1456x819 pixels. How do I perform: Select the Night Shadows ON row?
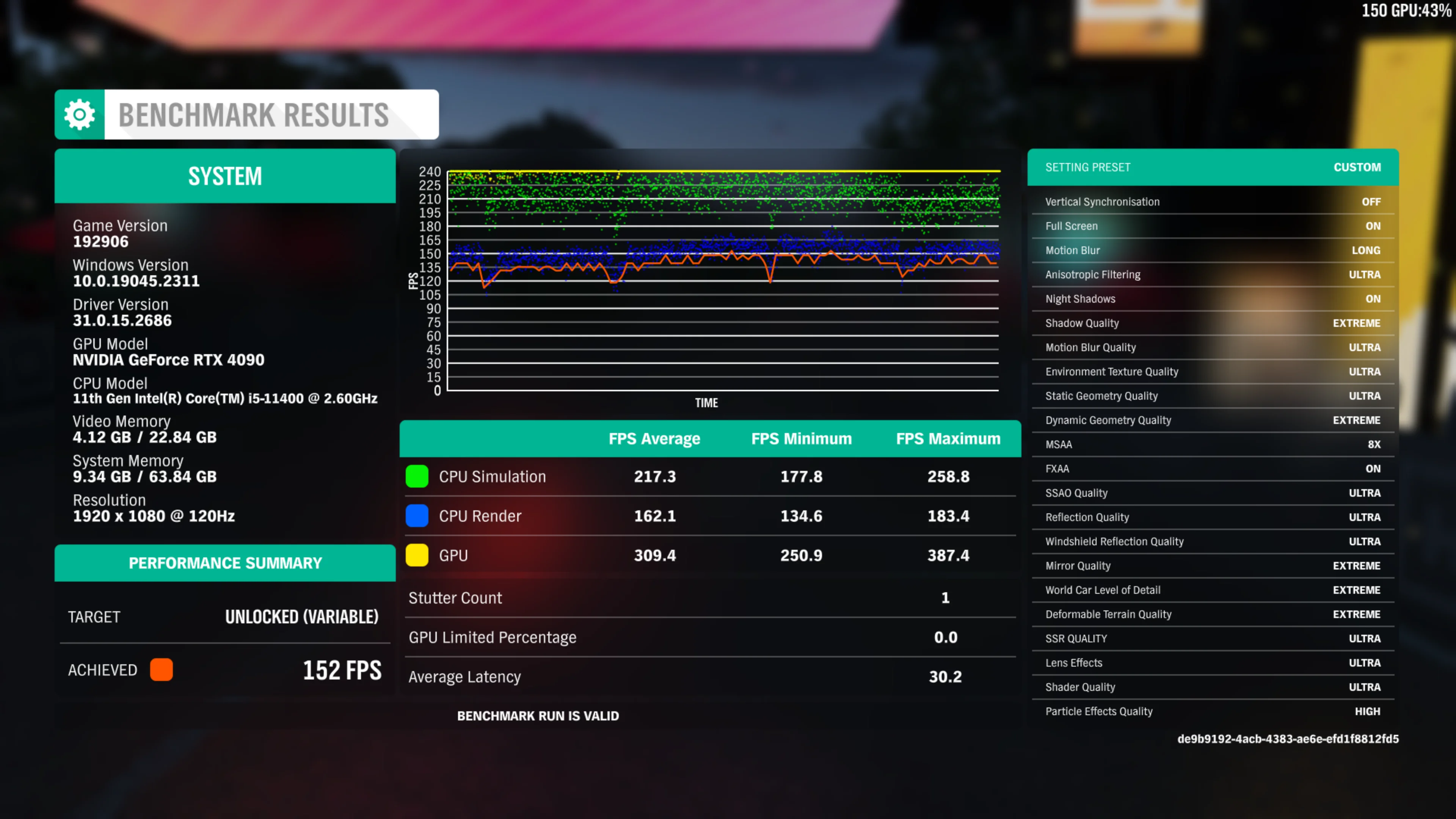[x=1213, y=299]
